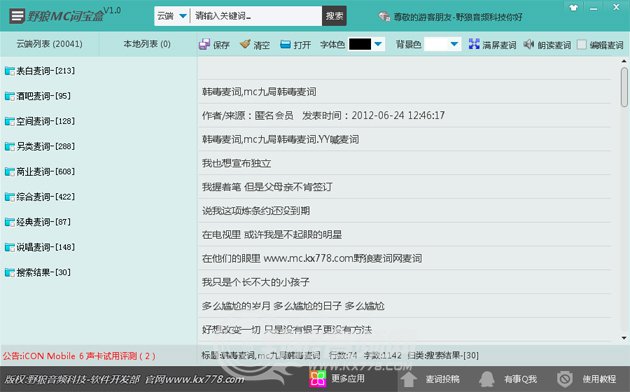
Task: Open the 官网 www.kx778.com link
Action: tap(195, 379)
